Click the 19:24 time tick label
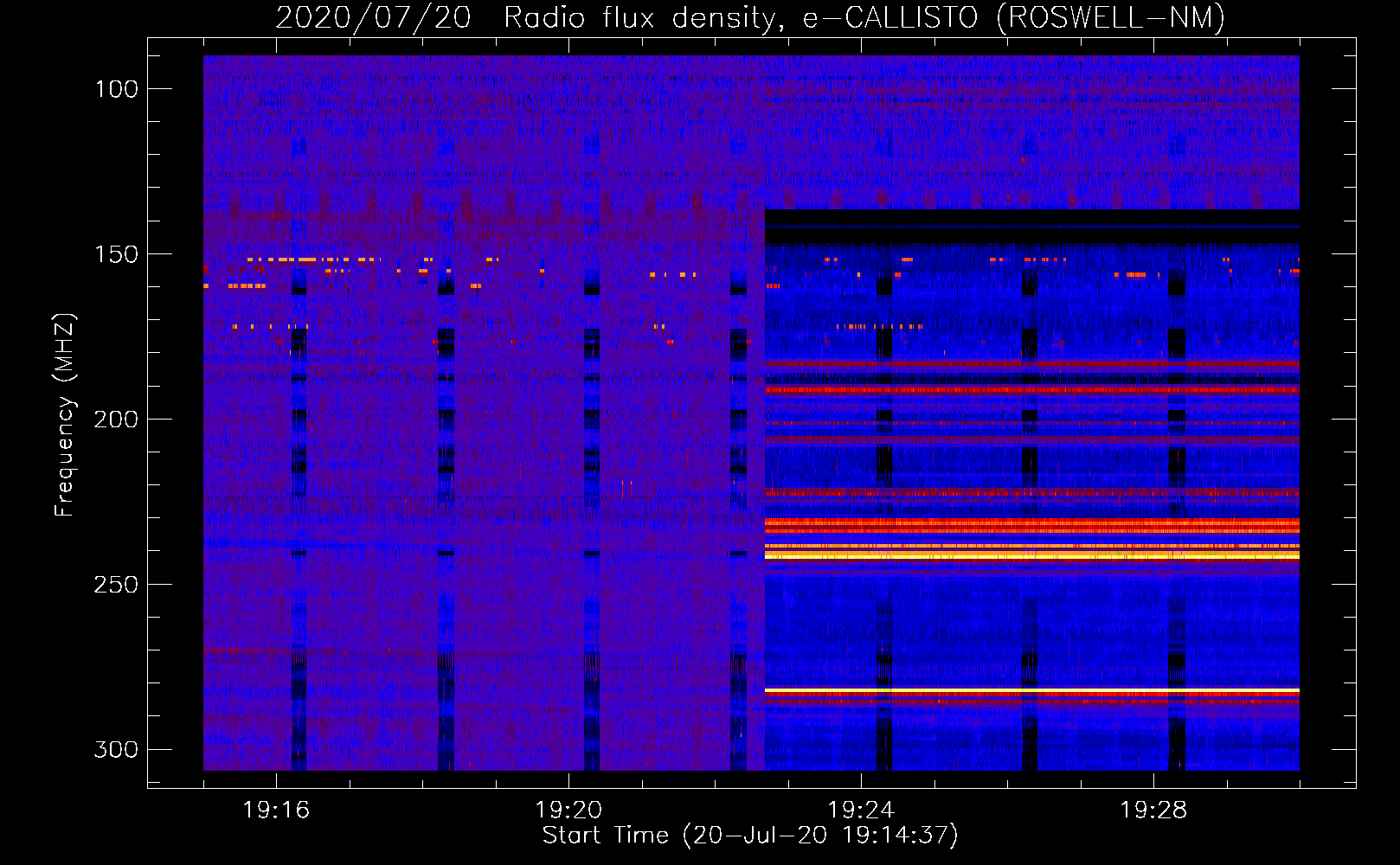 [x=861, y=811]
